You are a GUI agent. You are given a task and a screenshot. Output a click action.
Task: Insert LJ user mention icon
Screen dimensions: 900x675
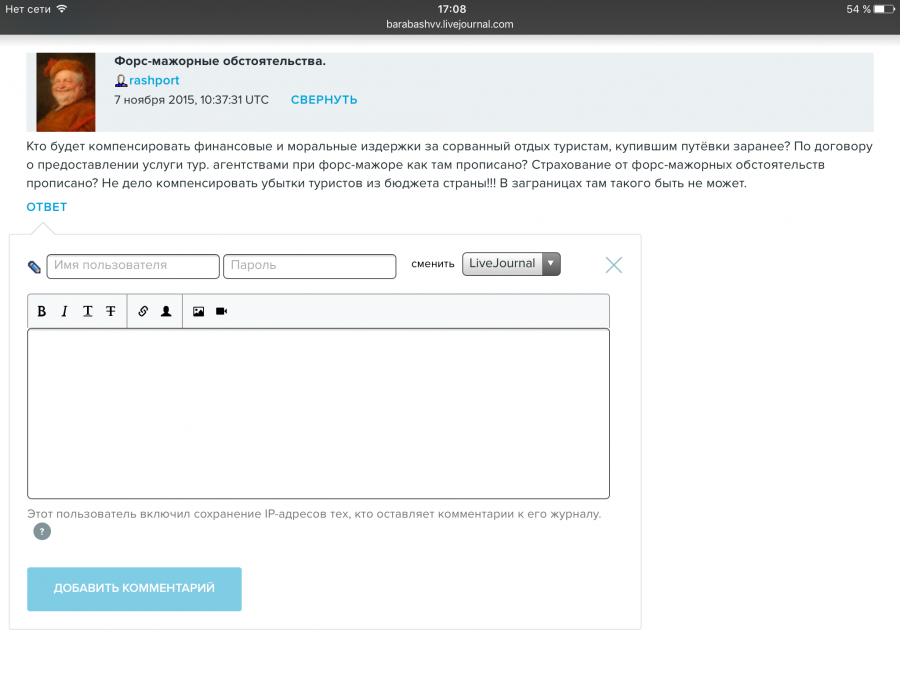[166, 312]
